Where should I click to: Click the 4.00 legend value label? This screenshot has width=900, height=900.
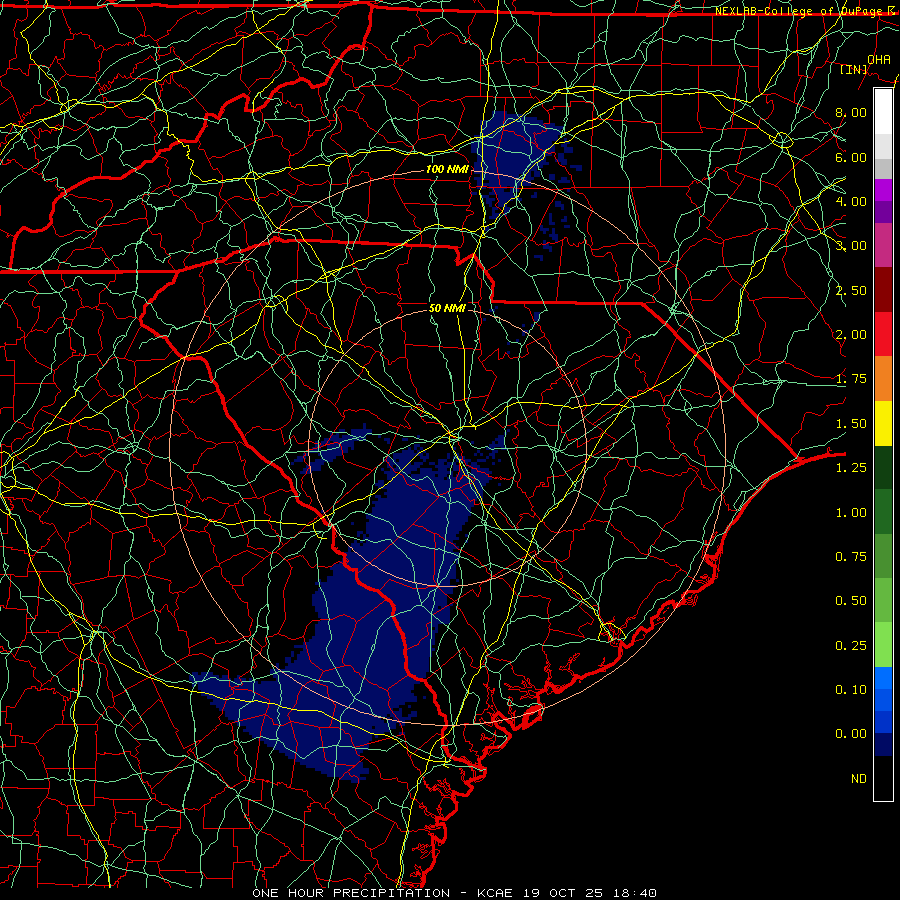click(851, 201)
